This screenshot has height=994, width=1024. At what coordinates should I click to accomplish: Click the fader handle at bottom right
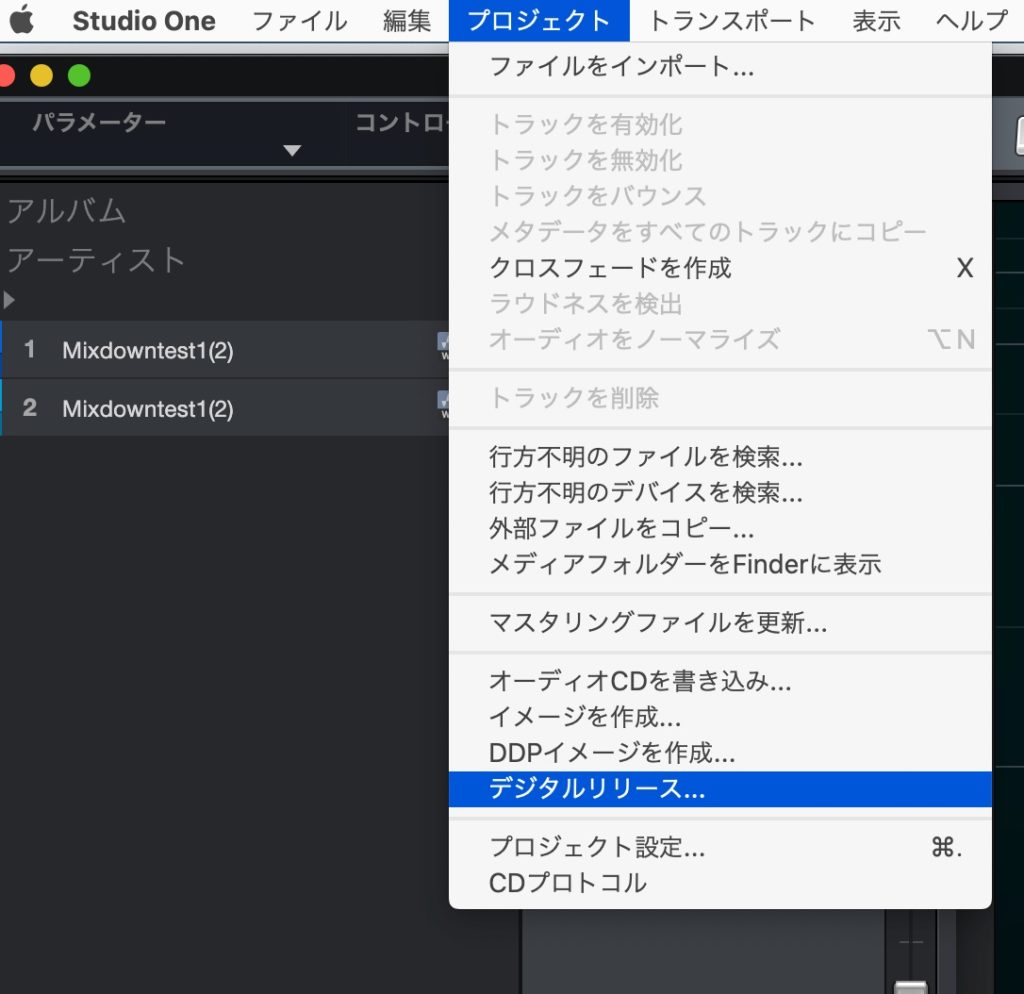910,987
